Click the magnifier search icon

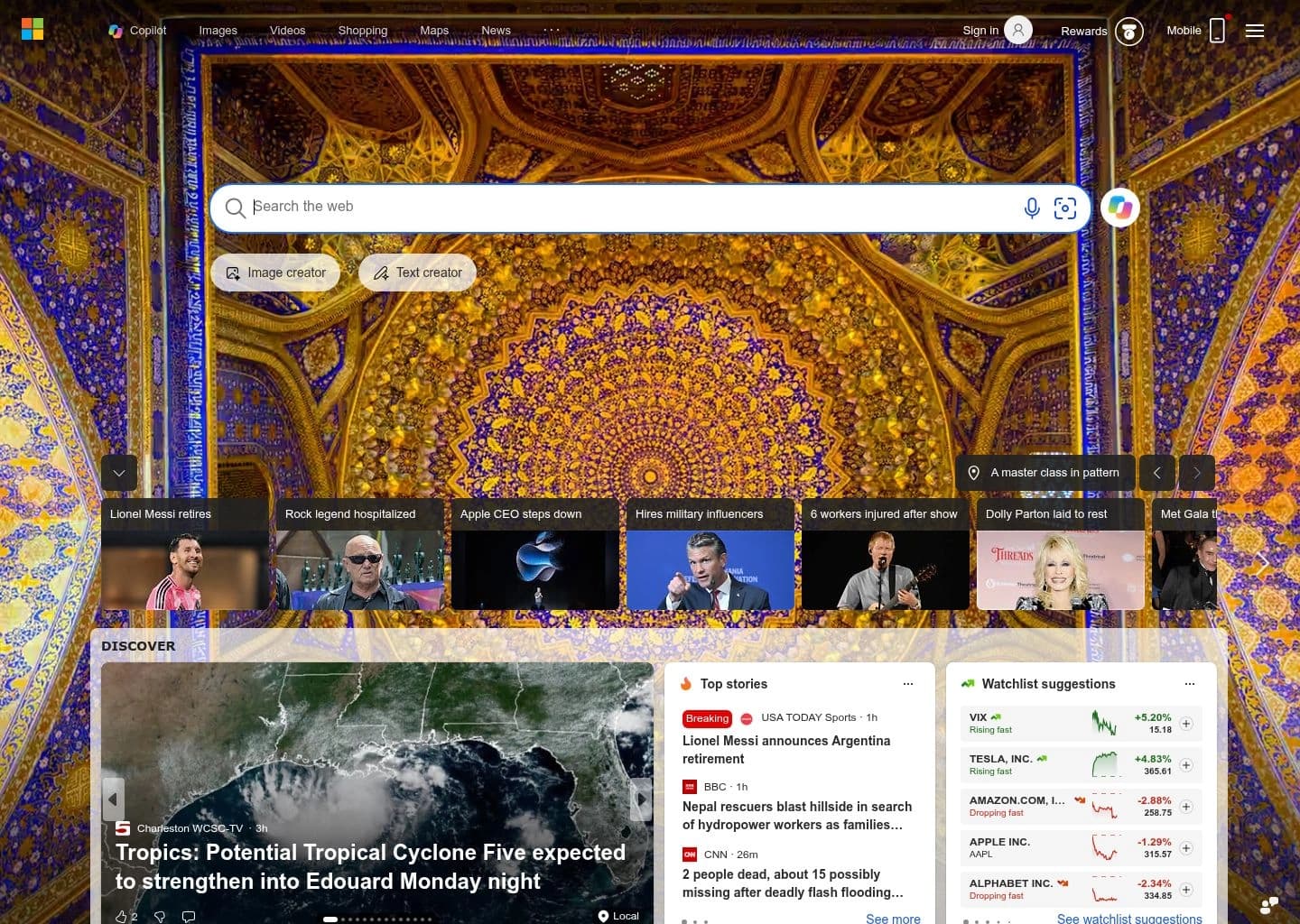[x=235, y=208]
